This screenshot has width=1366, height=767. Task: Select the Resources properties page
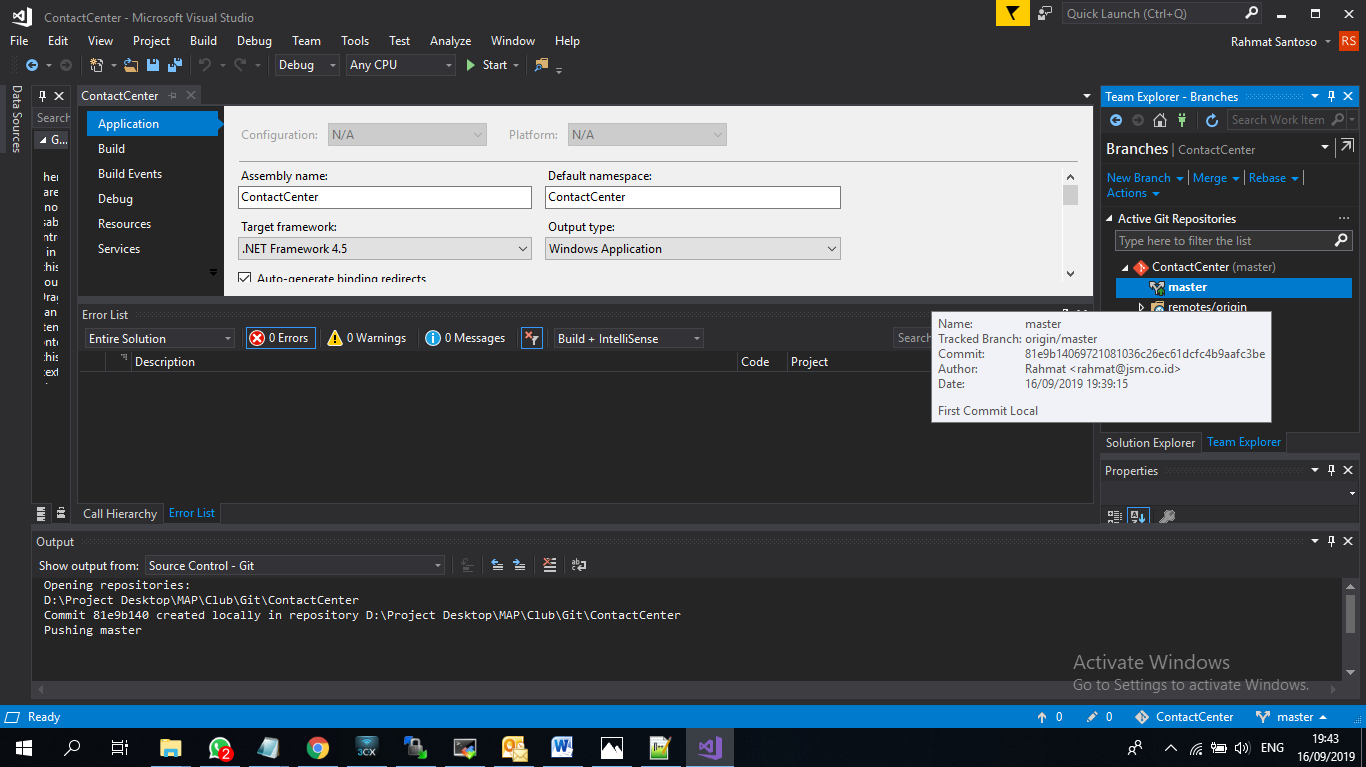(x=124, y=224)
